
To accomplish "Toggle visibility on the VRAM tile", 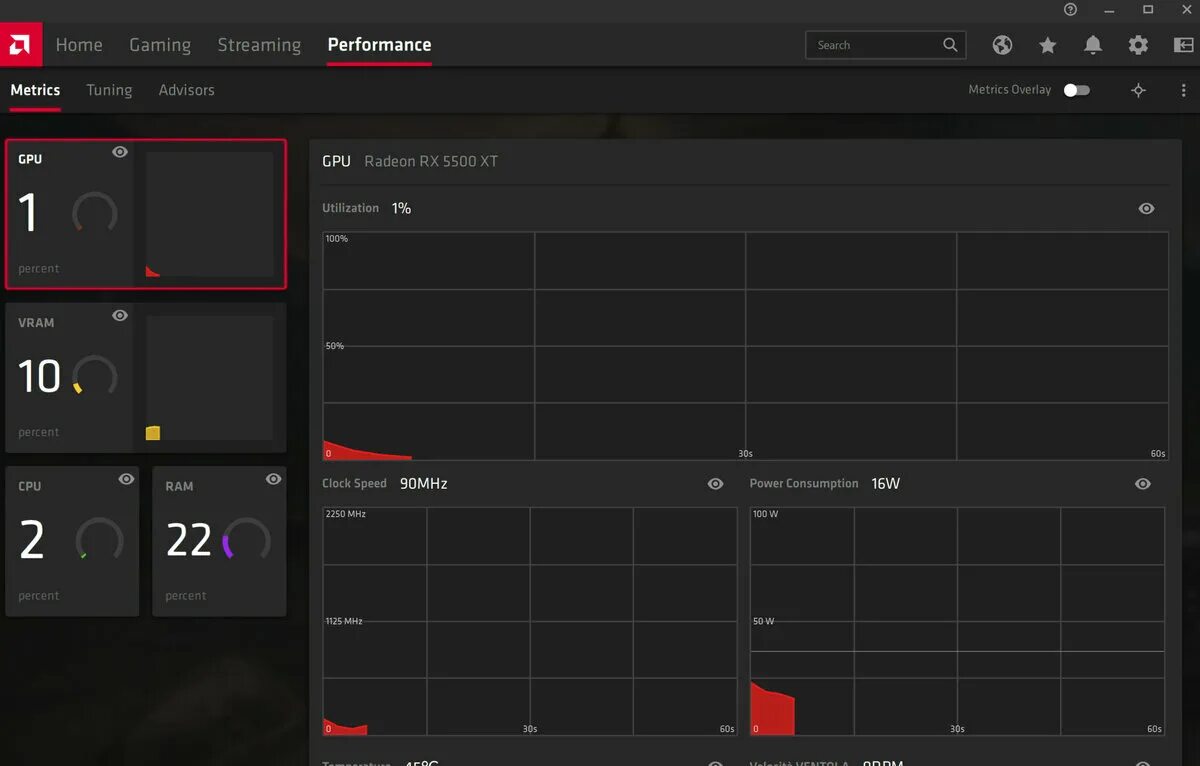I will [119, 315].
